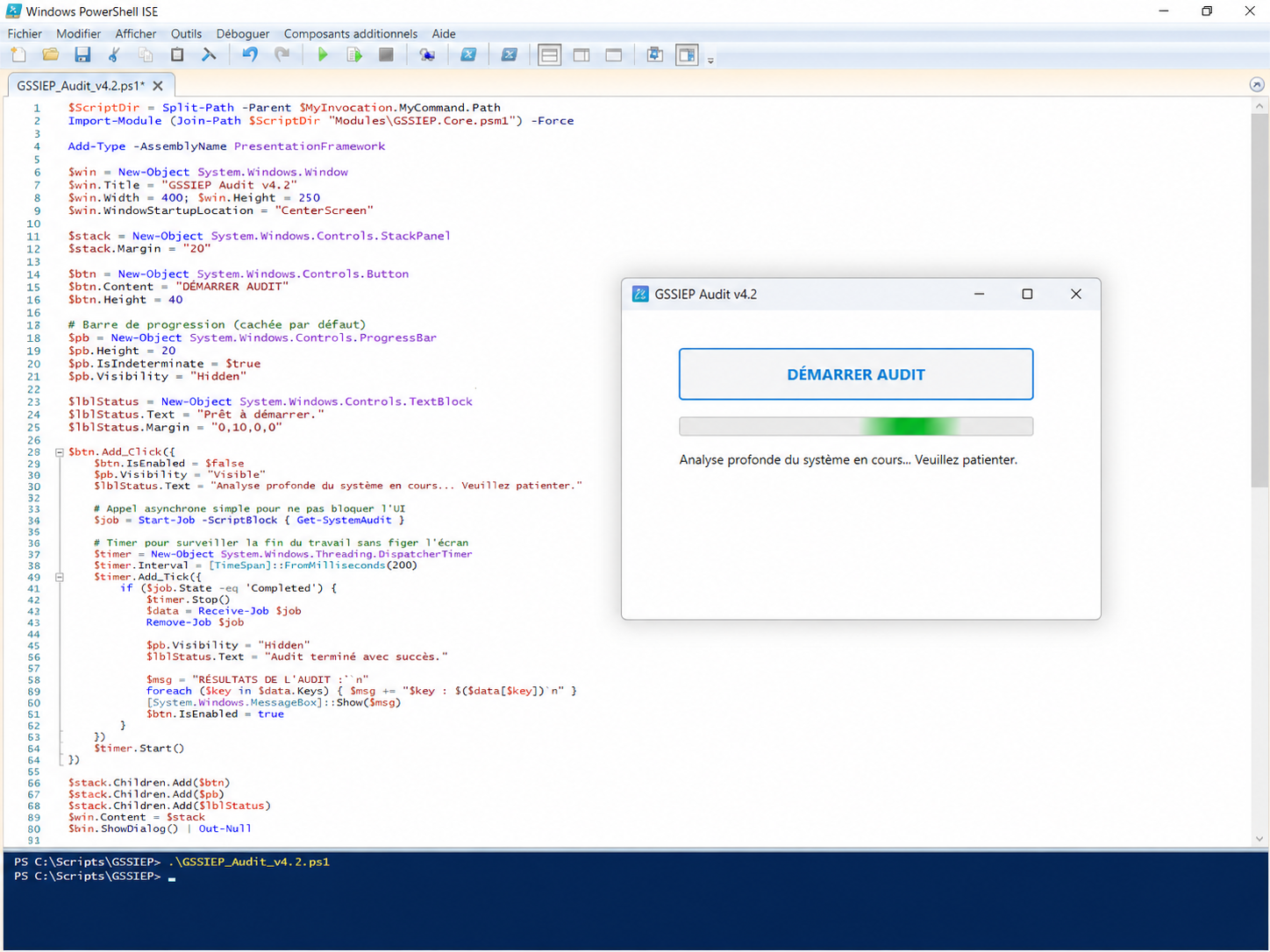The height and width of the screenshot is (952, 1270).
Task: Click the '$btn.Content = "DÉMARRER AUDIT"' line
Action: click(x=178, y=287)
